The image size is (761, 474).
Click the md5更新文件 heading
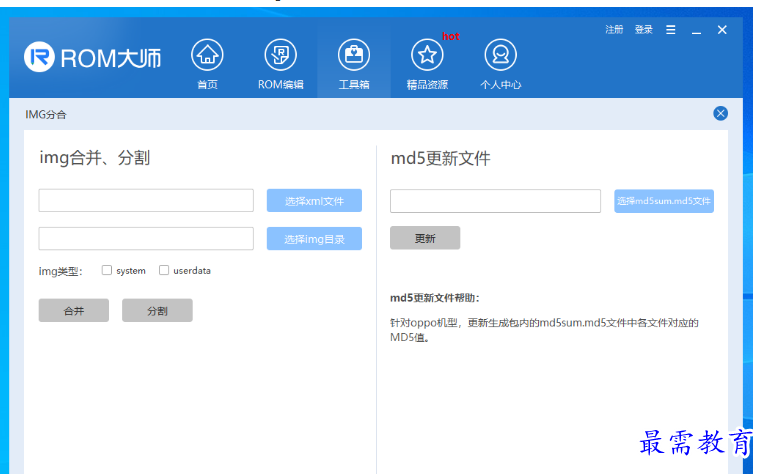coord(441,159)
